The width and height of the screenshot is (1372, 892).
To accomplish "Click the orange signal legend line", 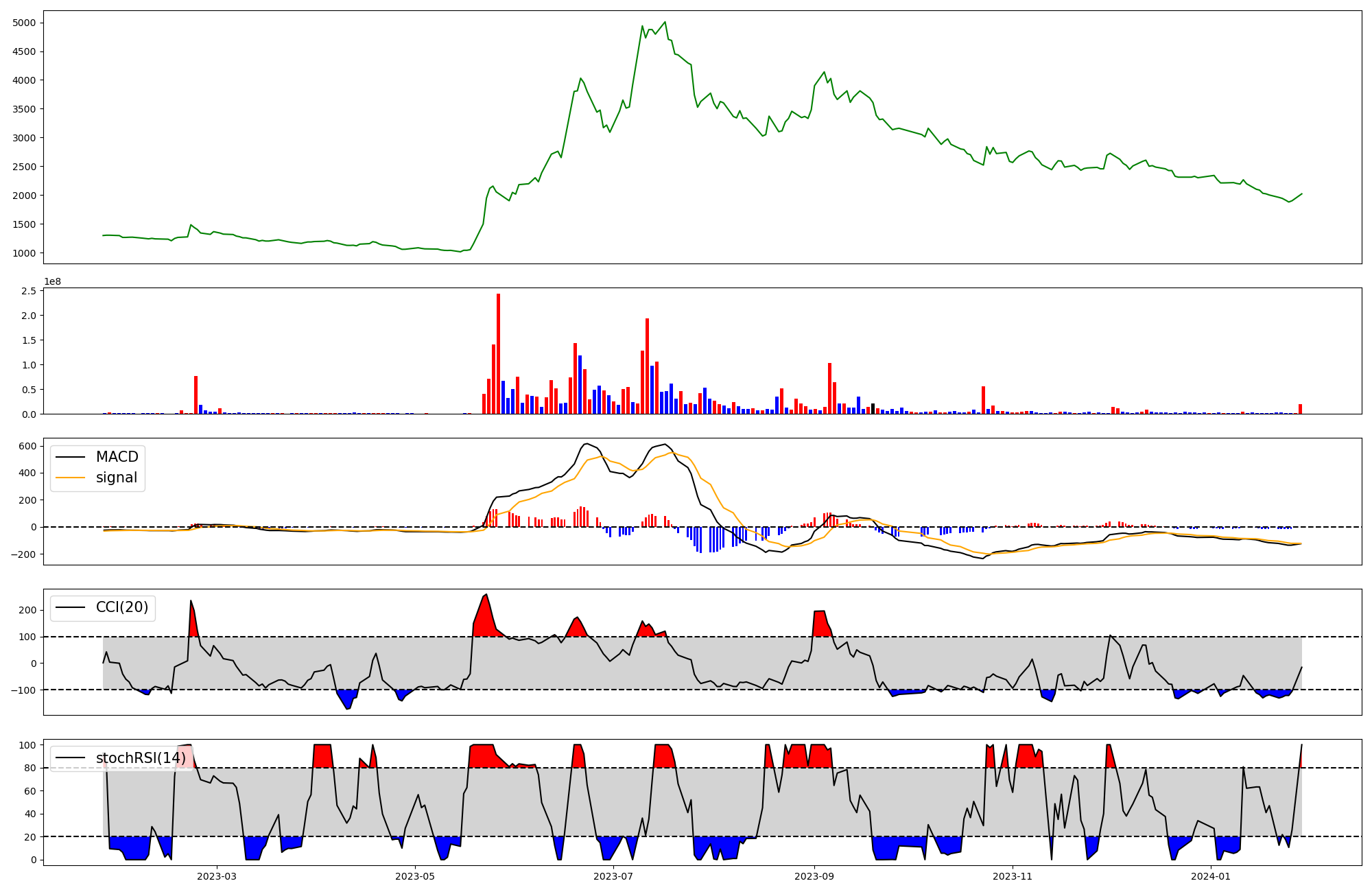I will 70,478.
